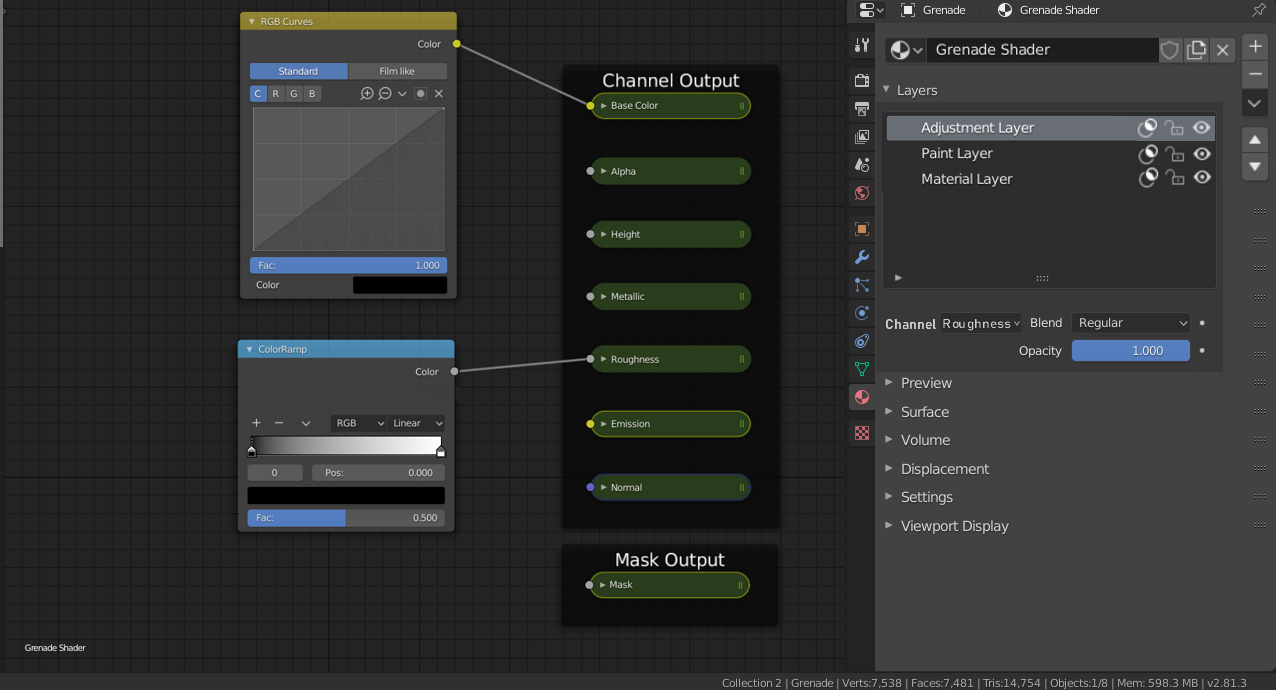Open ColorRamp RGB color mode dropdown
Screen dimensions: 1276x690
click(359, 423)
